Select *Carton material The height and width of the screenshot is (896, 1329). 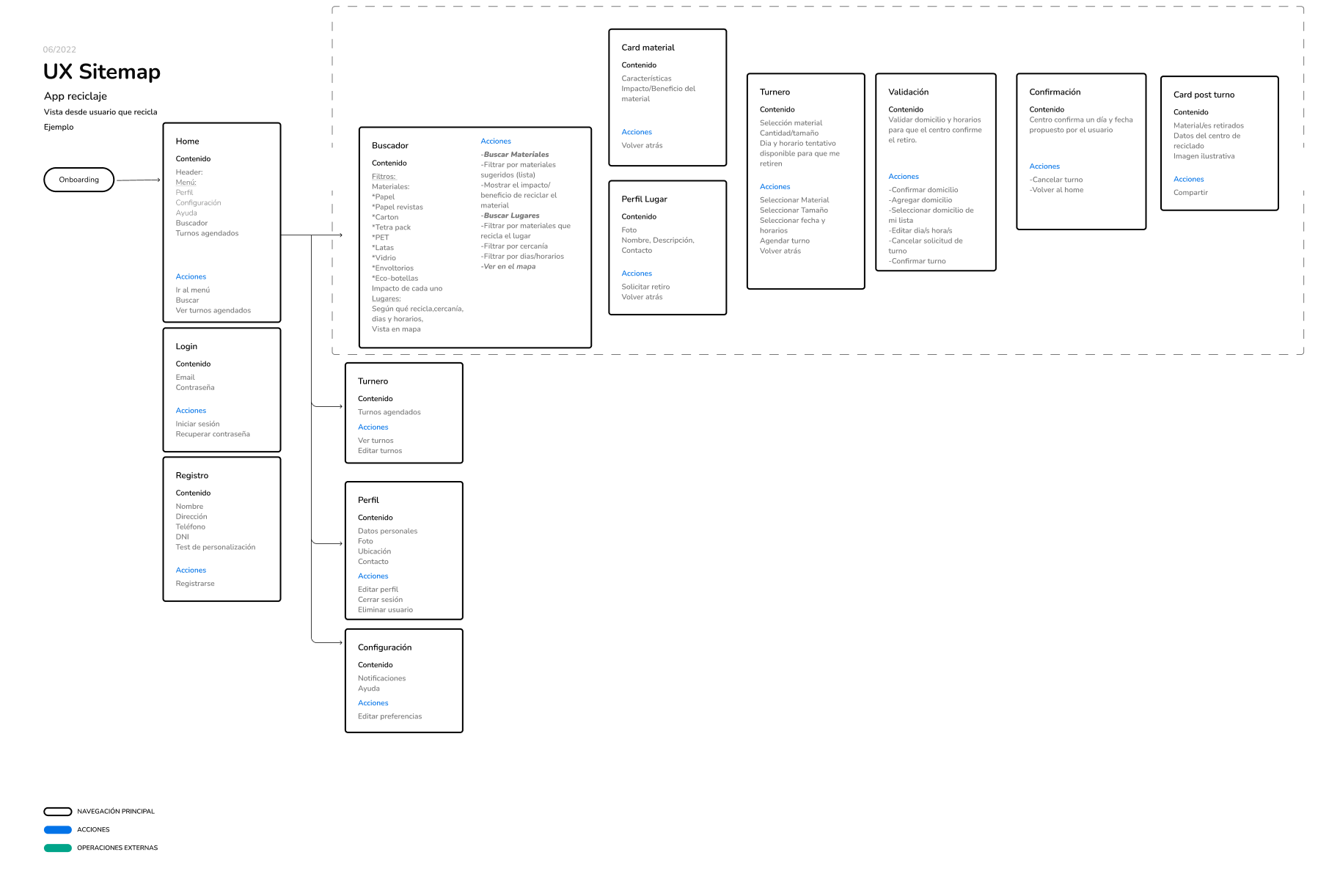tap(385, 218)
